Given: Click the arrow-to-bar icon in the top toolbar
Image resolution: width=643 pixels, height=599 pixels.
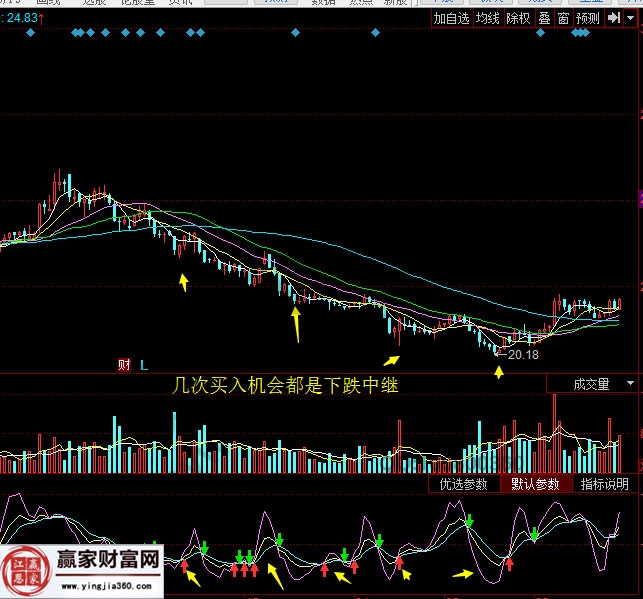Looking at the screenshot, I should pyautogui.click(x=614, y=18).
